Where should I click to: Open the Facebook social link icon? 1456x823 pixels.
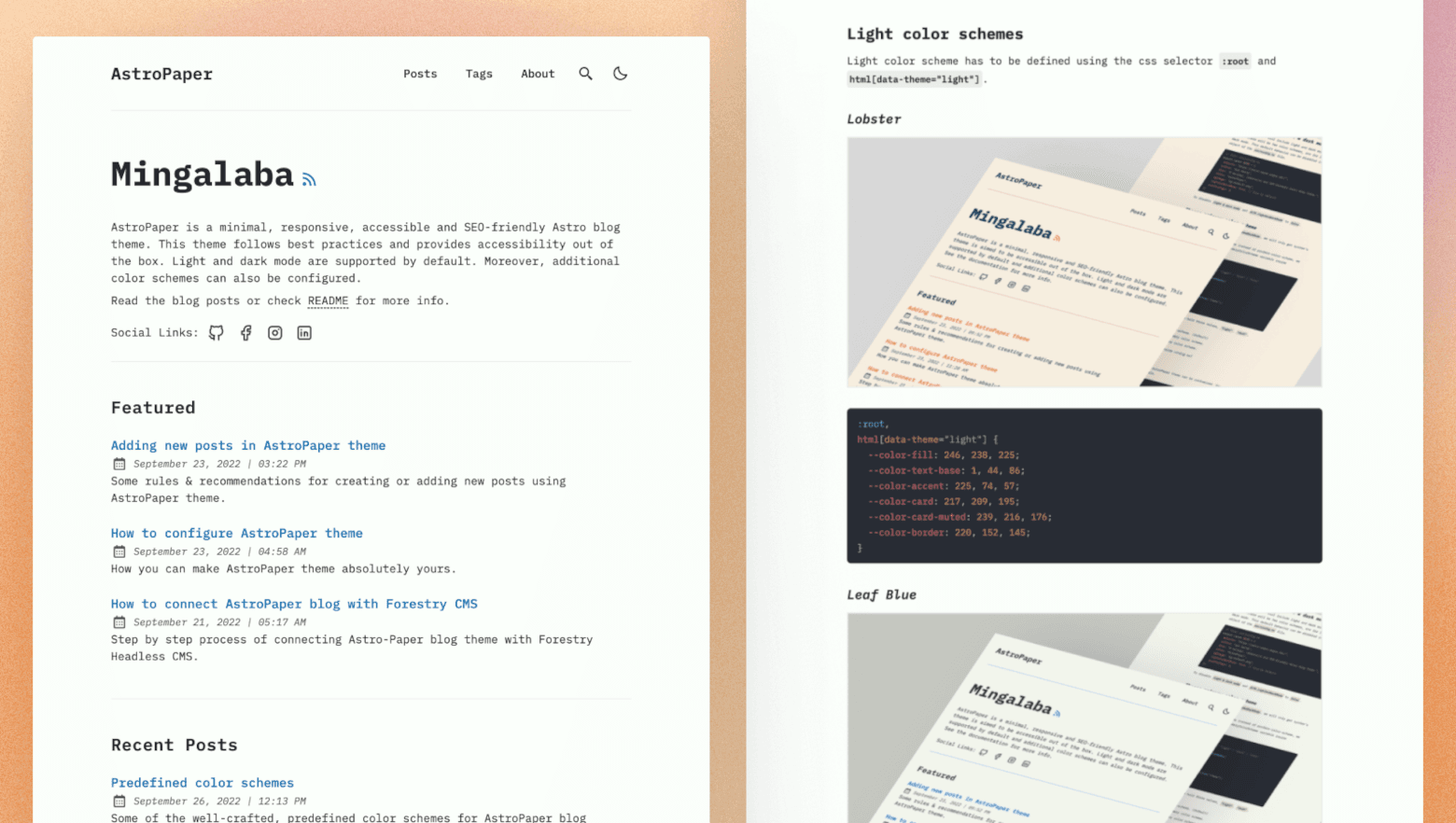click(245, 333)
